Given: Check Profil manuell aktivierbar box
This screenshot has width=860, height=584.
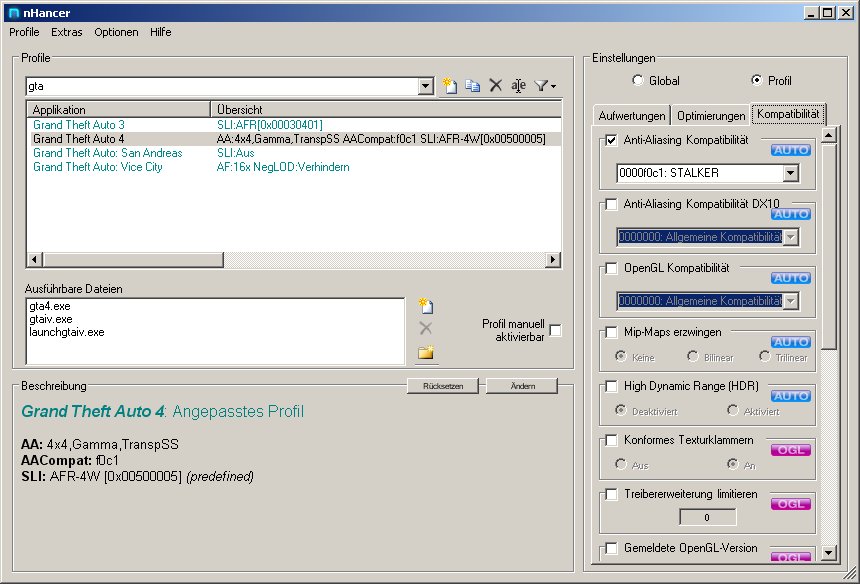Looking at the screenshot, I should pyautogui.click(x=556, y=331).
